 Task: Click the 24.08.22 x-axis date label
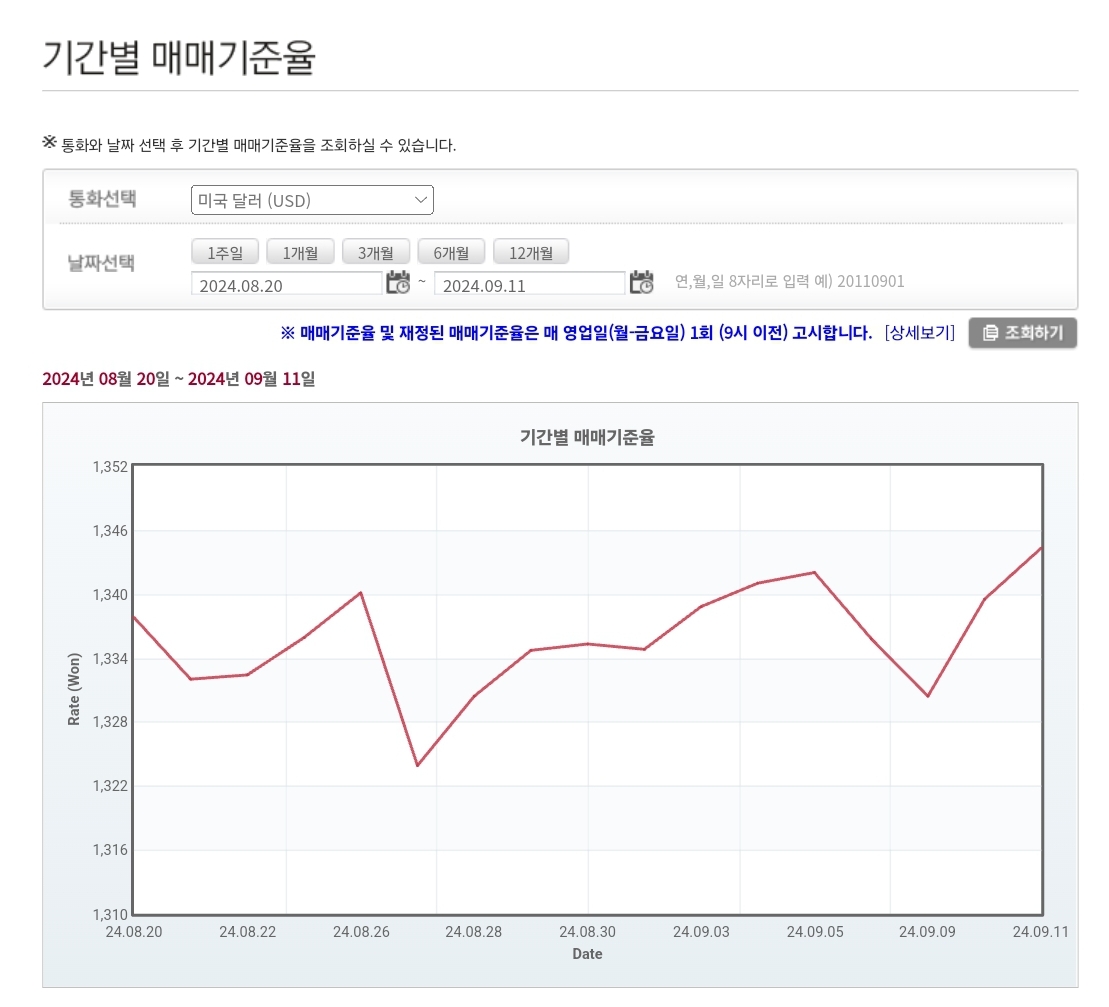click(248, 932)
